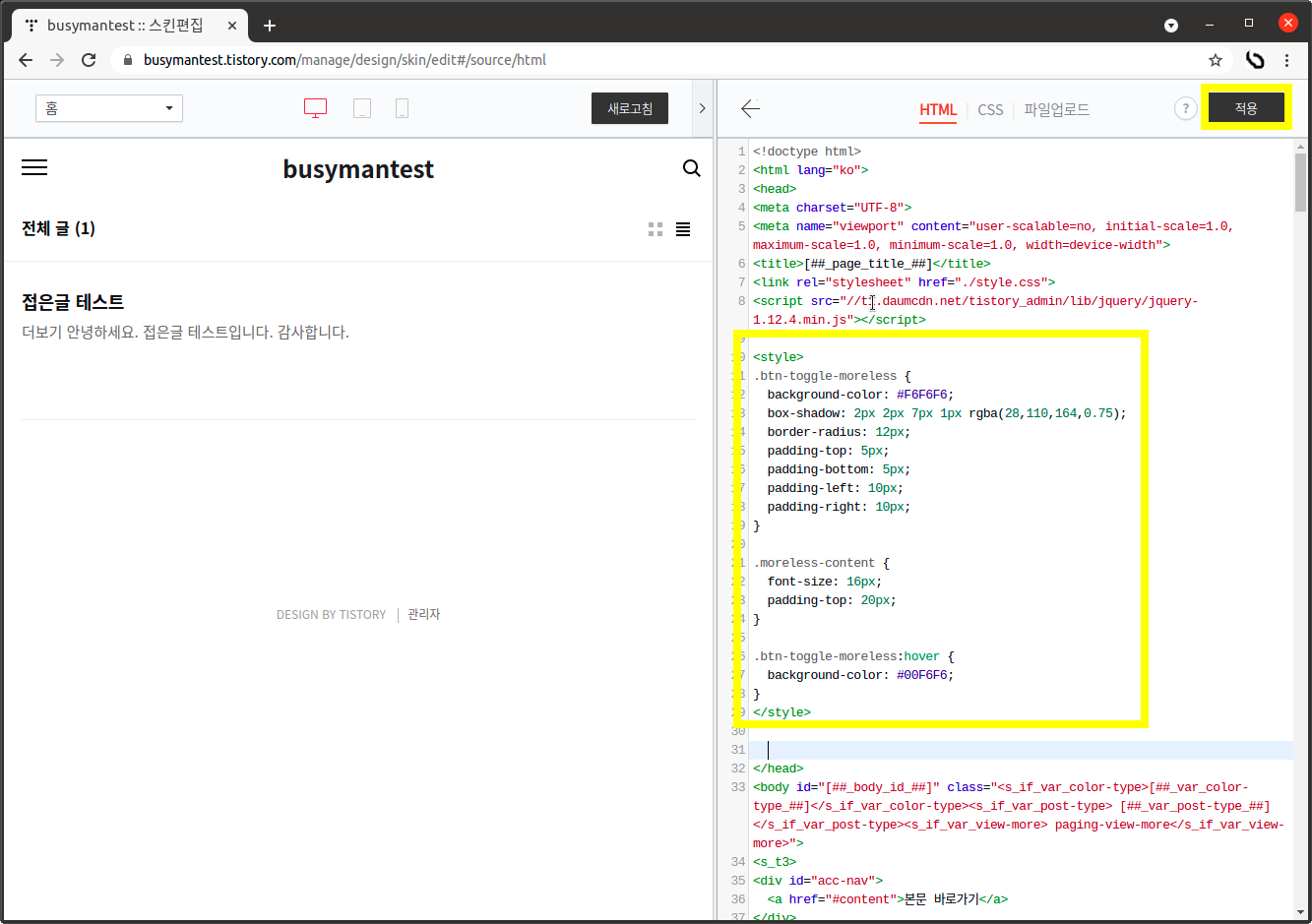Click the background-color: #00F6F6 line
1312x924 pixels.
(x=860, y=675)
